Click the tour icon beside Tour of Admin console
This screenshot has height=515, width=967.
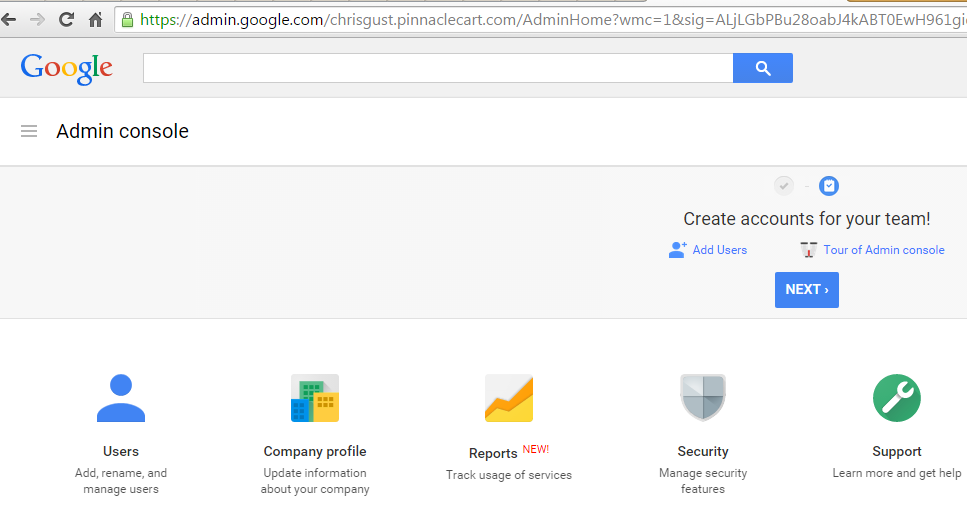(x=809, y=250)
